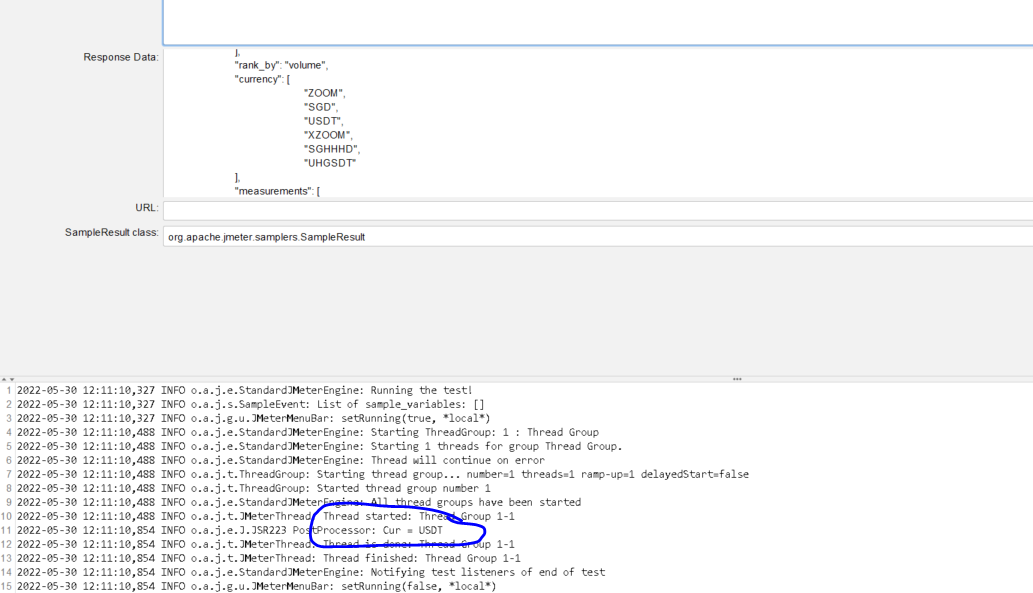This screenshot has height=593, width=1033.
Task: Click the "currency": [ line
Action: 262,79
